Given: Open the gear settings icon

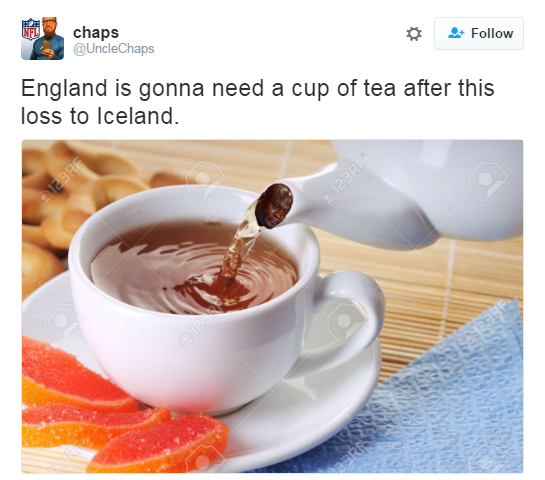Looking at the screenshot, I should [414, 34].
